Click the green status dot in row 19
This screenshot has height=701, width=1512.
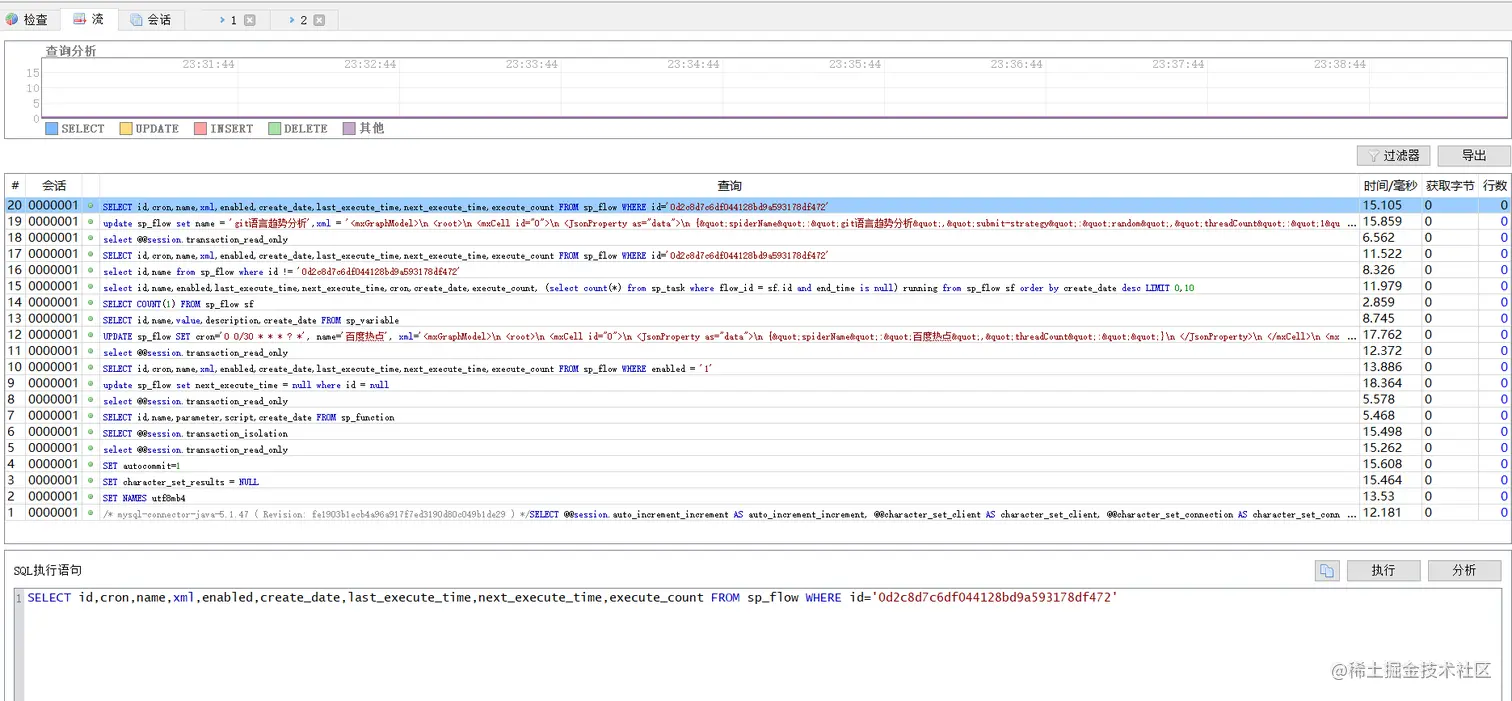pos(91,222)
